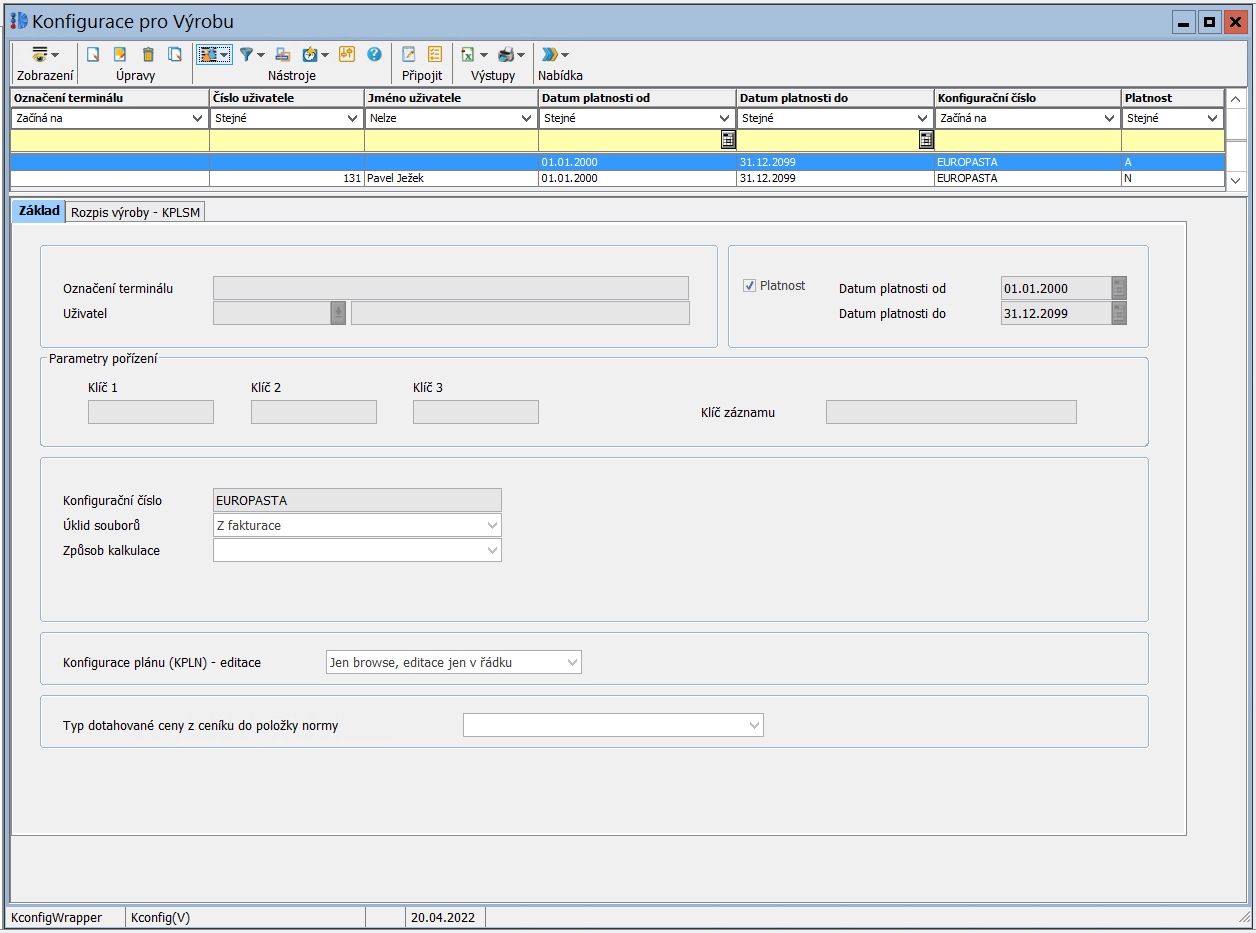Click the trash delete icon in toolbar
The width and height of the screenshot is (1256, 933).
tap(148, 55)
